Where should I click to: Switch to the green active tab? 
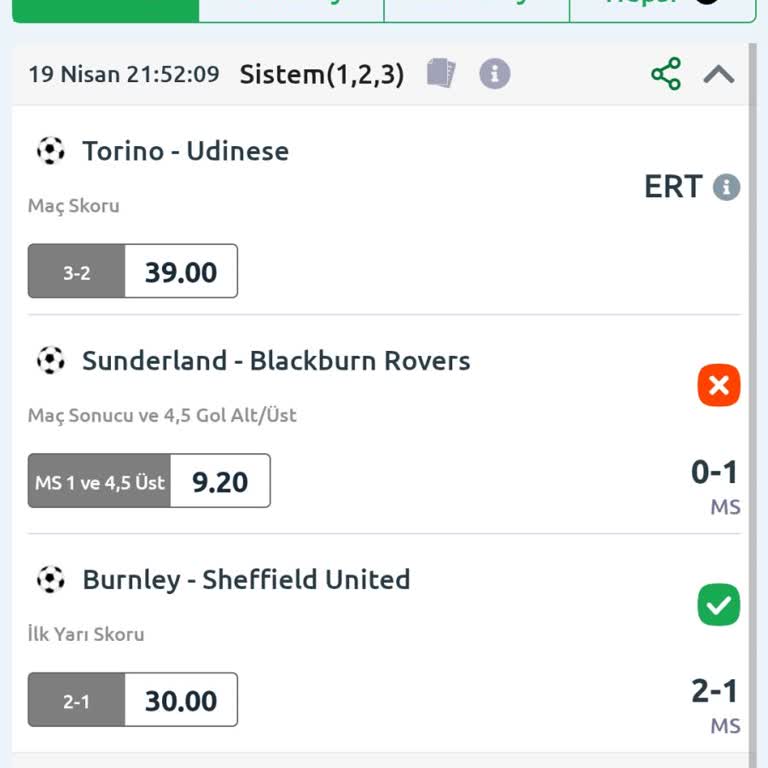point(105,8)
